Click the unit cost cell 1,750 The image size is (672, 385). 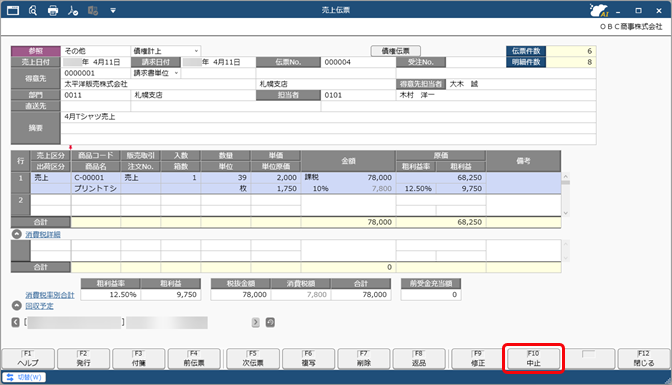276,189
